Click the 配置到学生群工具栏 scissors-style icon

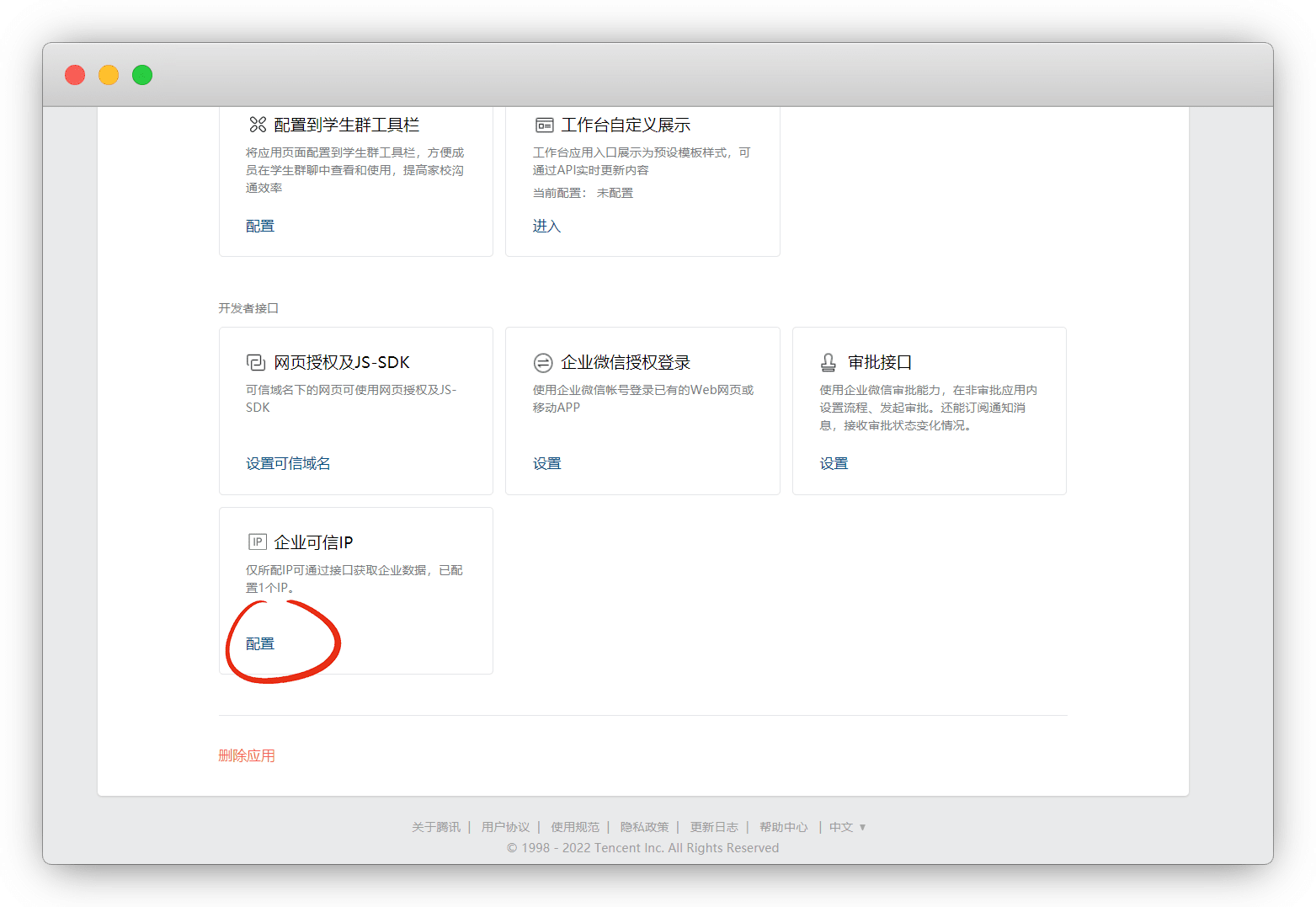coord(258,125)
